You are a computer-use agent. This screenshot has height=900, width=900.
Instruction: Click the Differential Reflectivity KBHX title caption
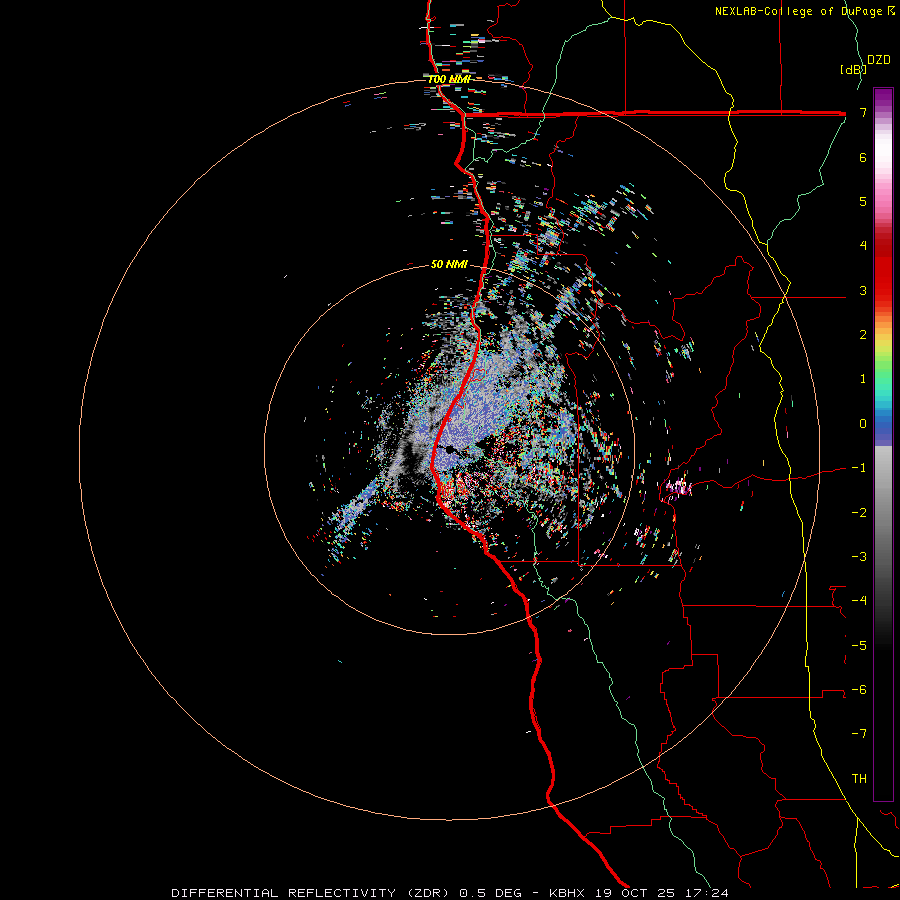(450, 893)
